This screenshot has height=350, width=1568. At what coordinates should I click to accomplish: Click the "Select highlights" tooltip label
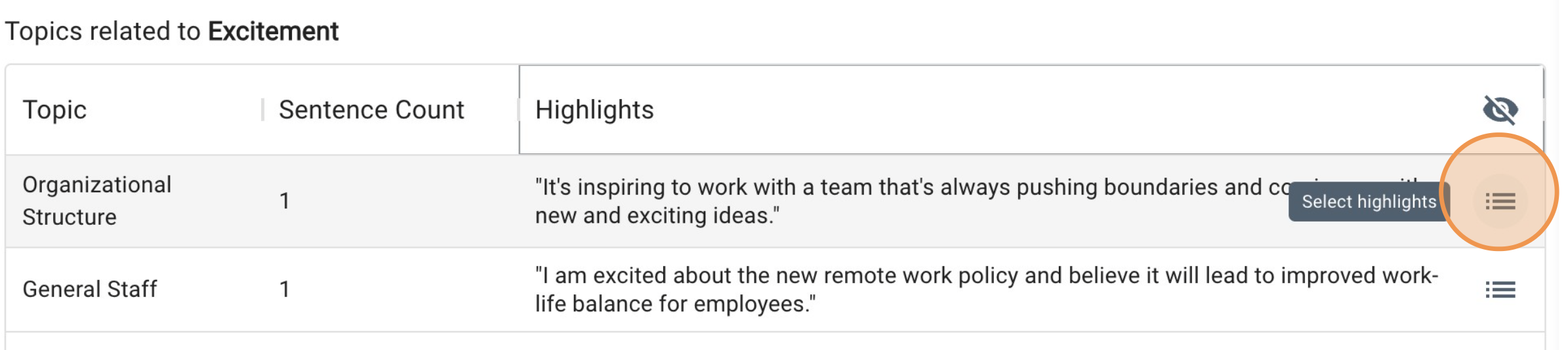click(x=1369, y=202)
